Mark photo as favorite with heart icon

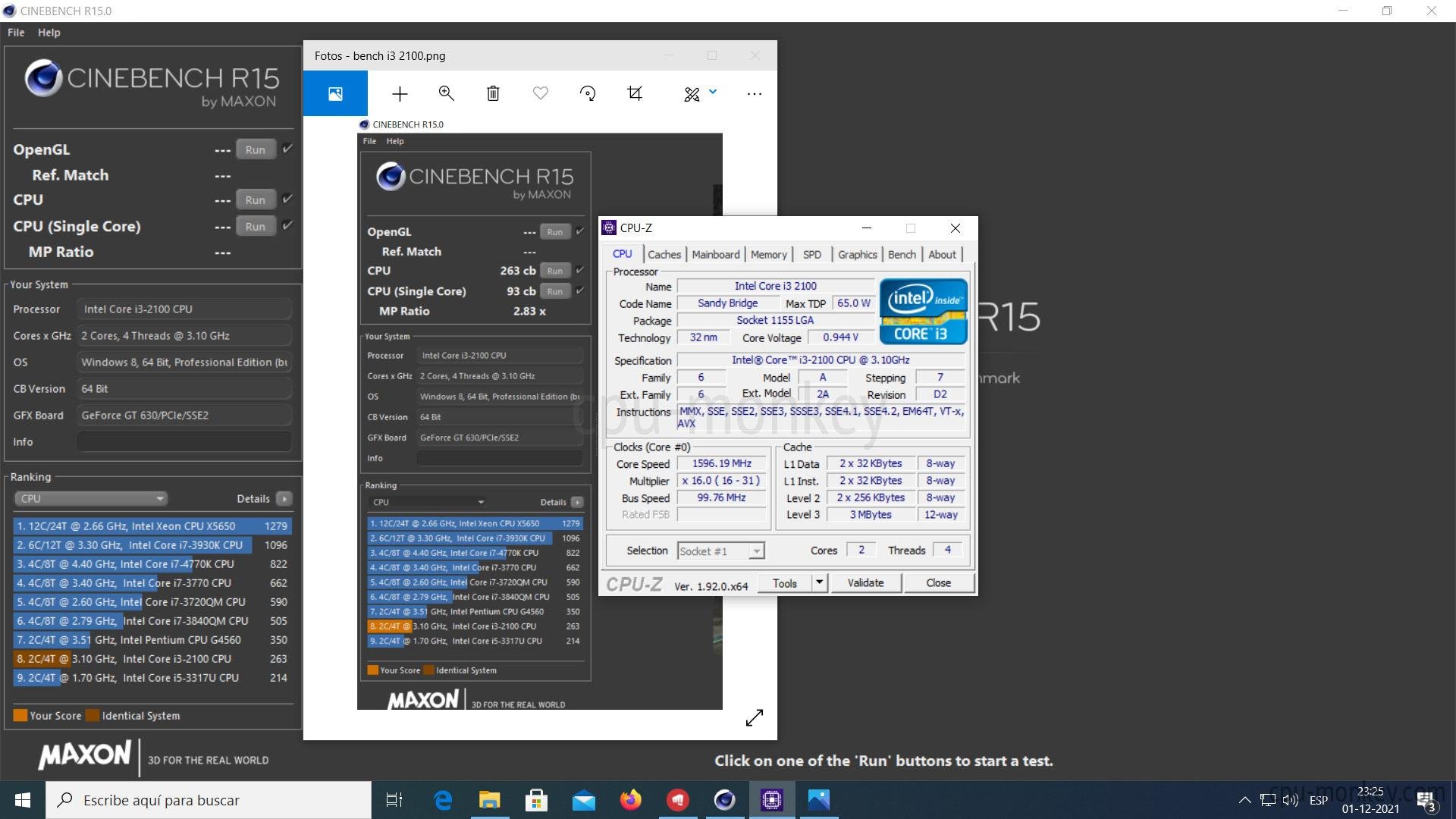(541, 93)
